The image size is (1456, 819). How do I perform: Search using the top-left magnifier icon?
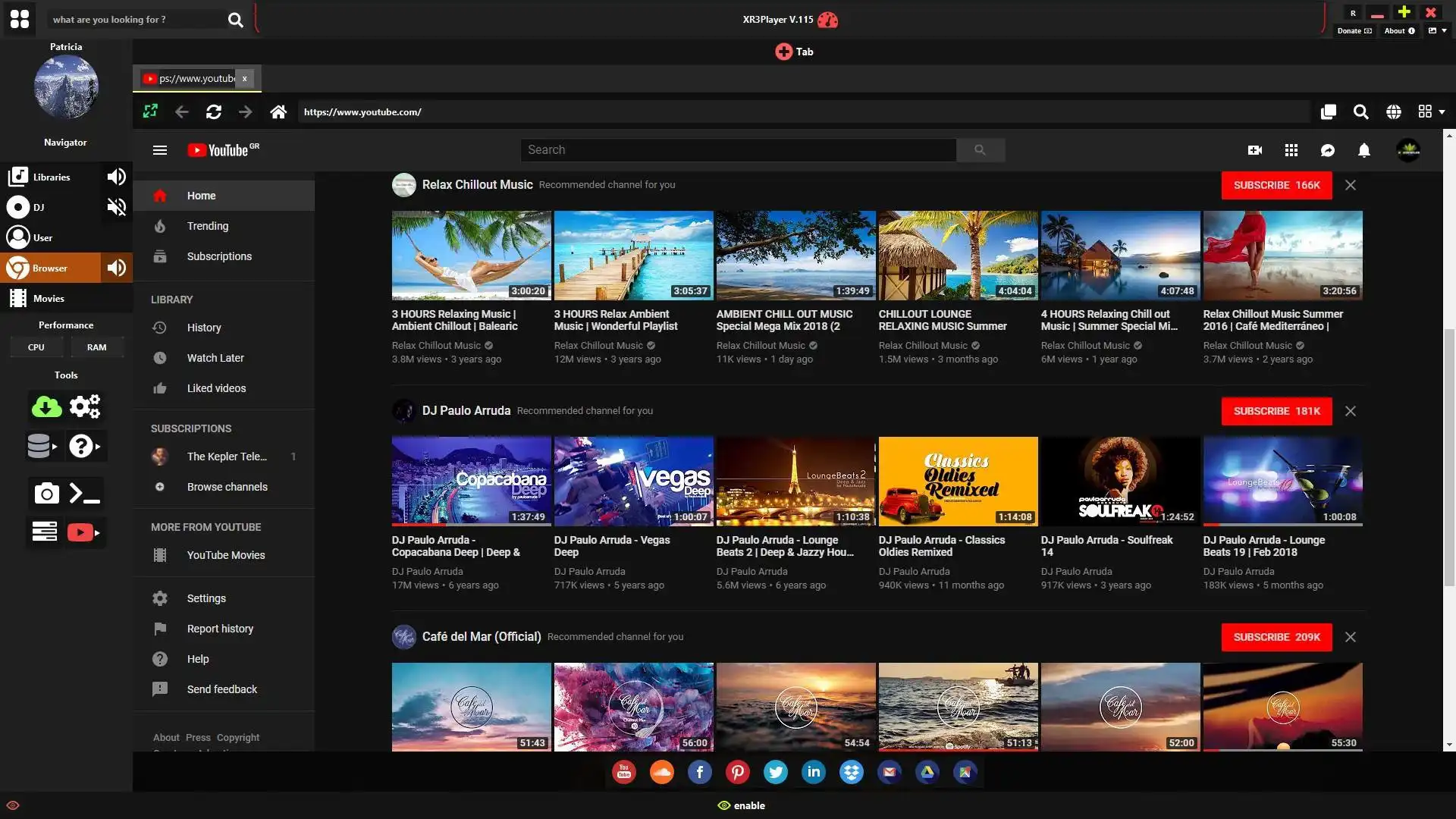236,20
